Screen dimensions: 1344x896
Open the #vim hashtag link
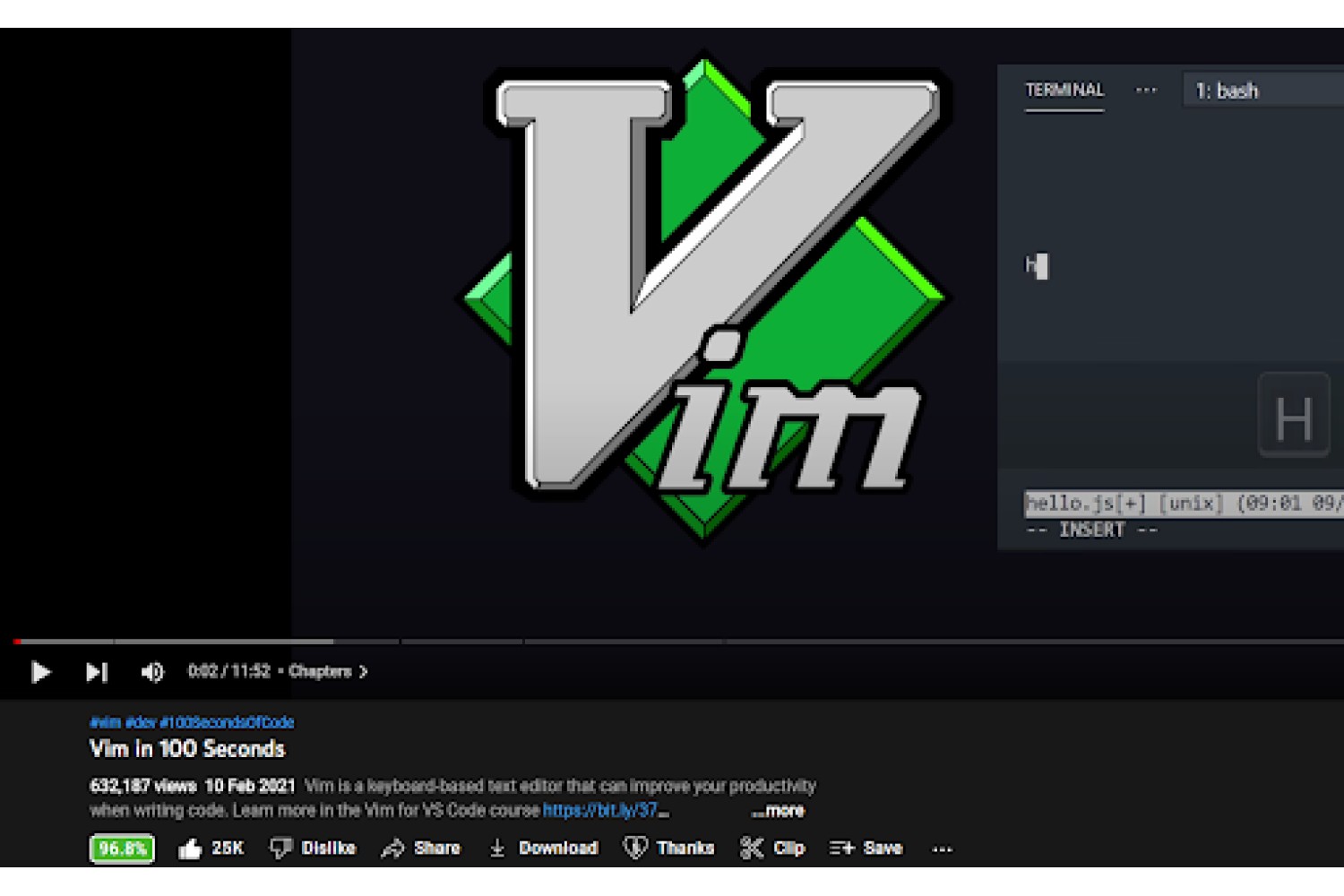[x=105, y=722]
